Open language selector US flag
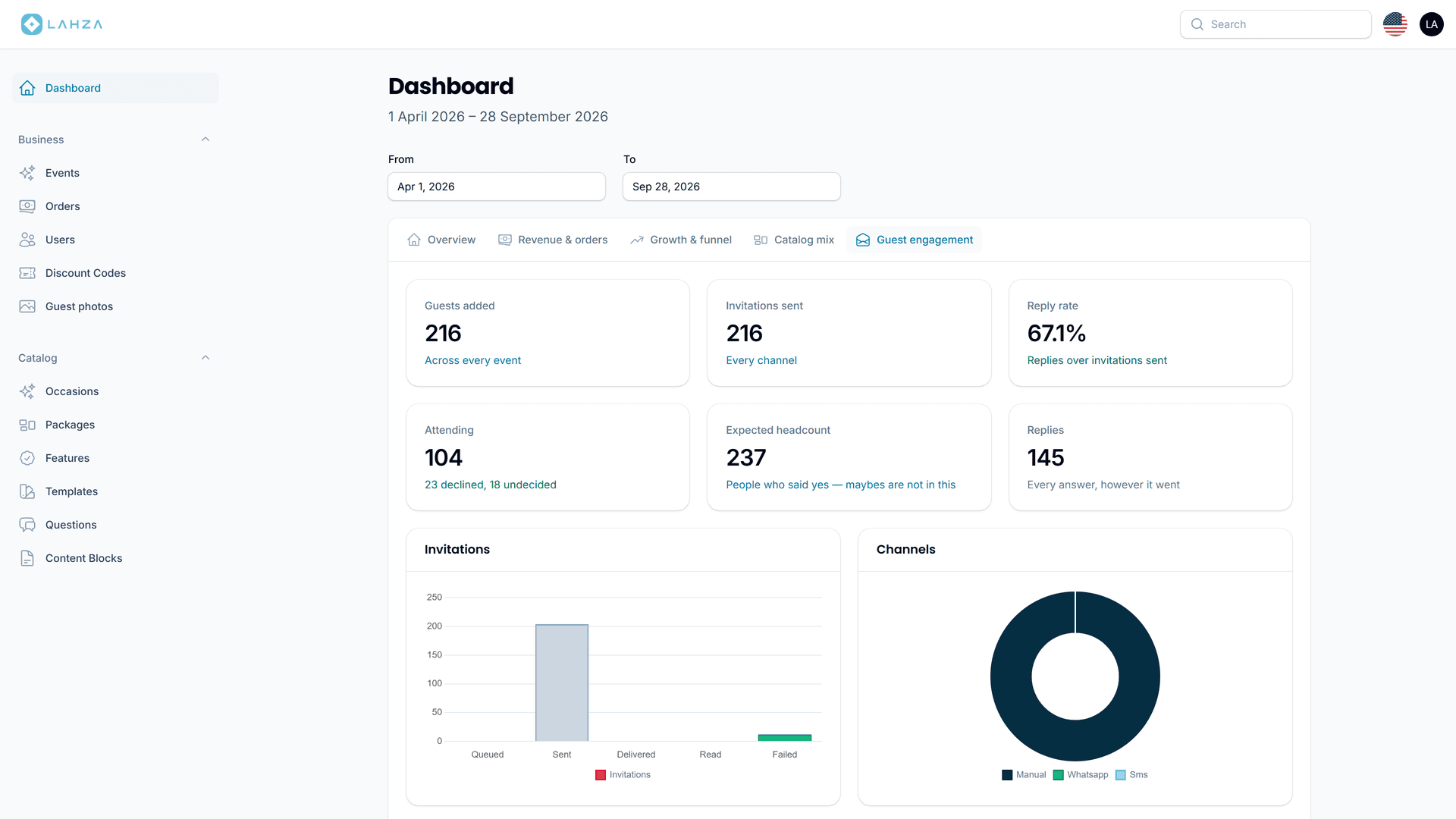Screen dimensions: 1456x819 pos(1395,24)
